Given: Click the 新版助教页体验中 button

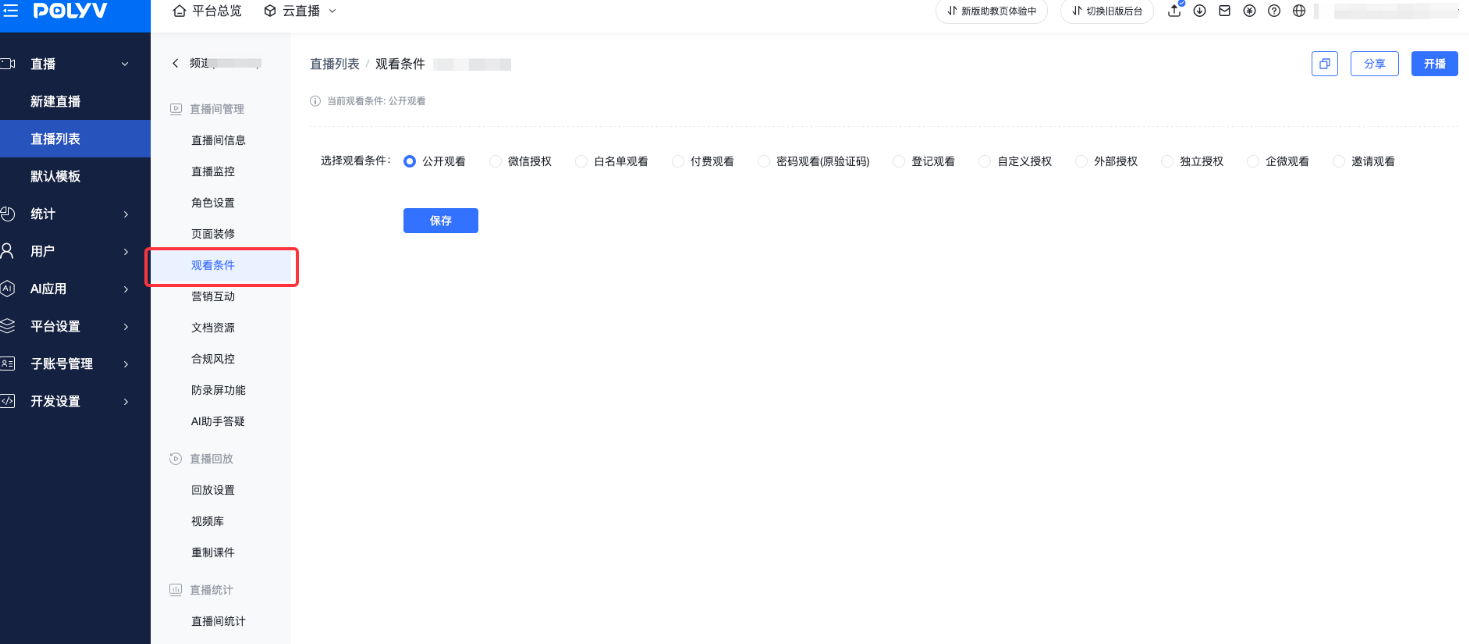Looking at the screenshot, I should pyautogui.click(x=991, y=11).
